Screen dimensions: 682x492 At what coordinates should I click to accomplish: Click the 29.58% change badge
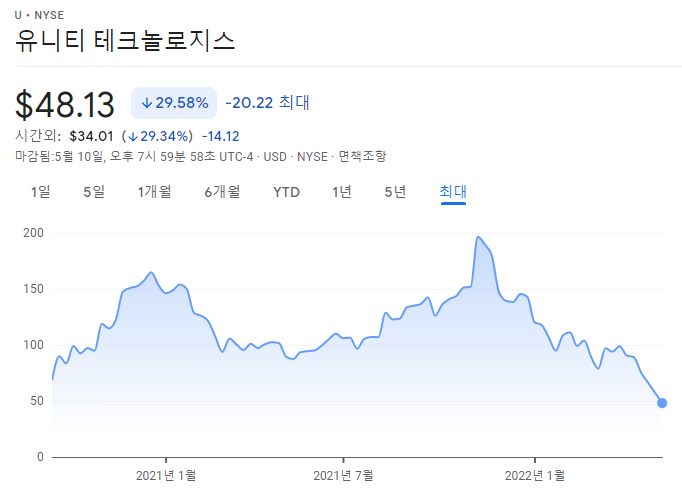(174, 103)
